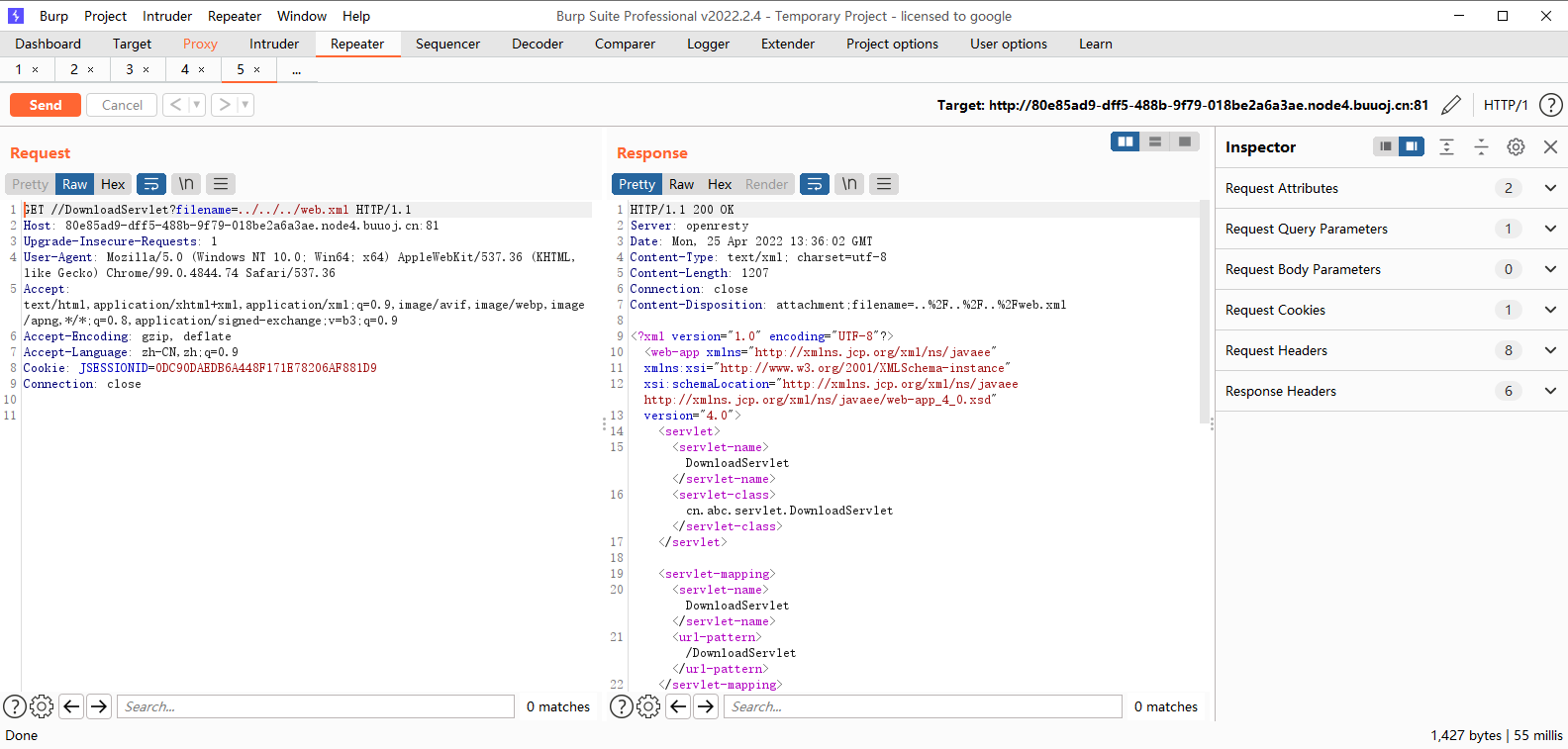Show non-printable characters in Response
Image resolution: width=1568 pixels, height=749 pixels.
point(849,184)
